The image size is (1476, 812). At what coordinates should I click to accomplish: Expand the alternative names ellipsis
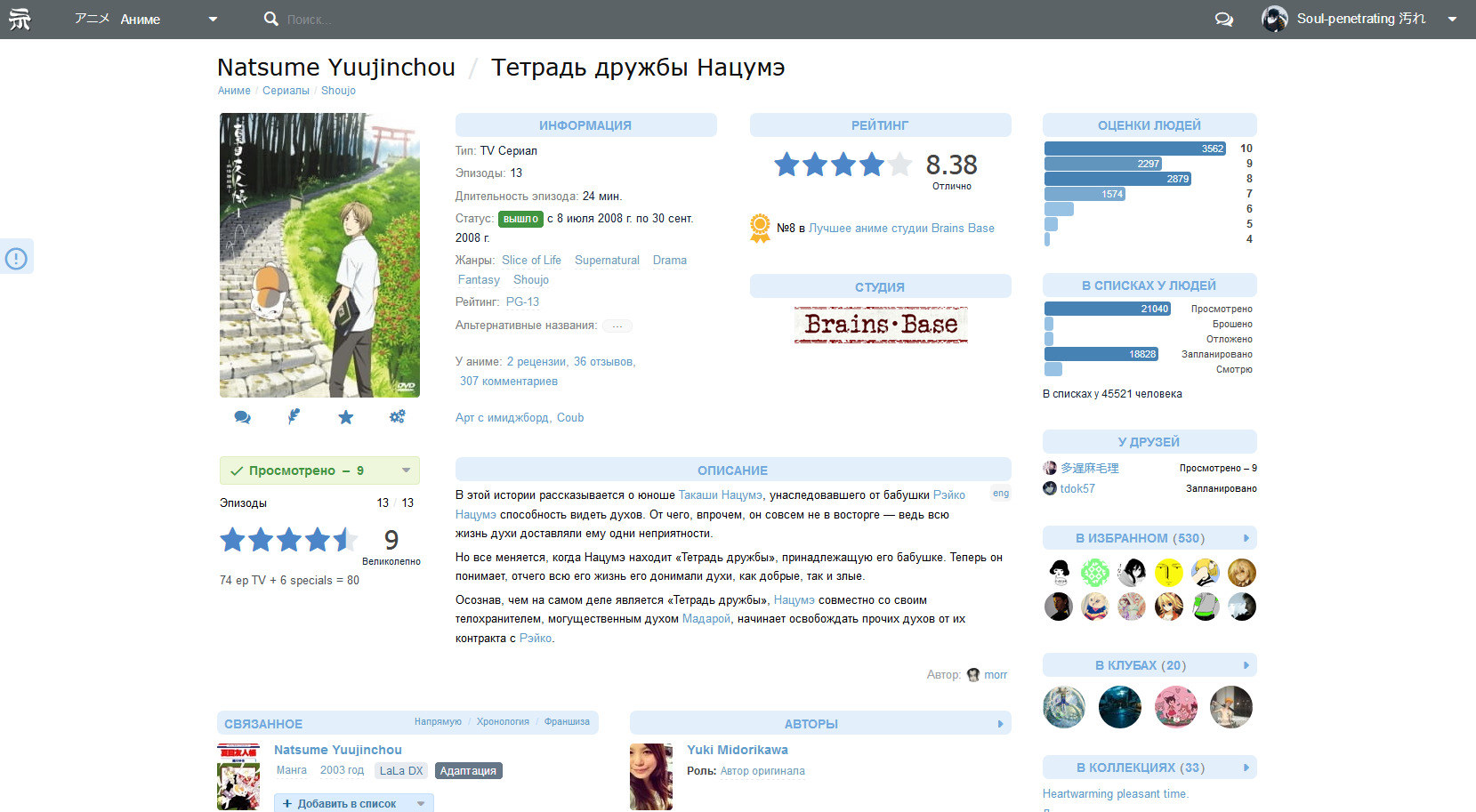point(617,326)
